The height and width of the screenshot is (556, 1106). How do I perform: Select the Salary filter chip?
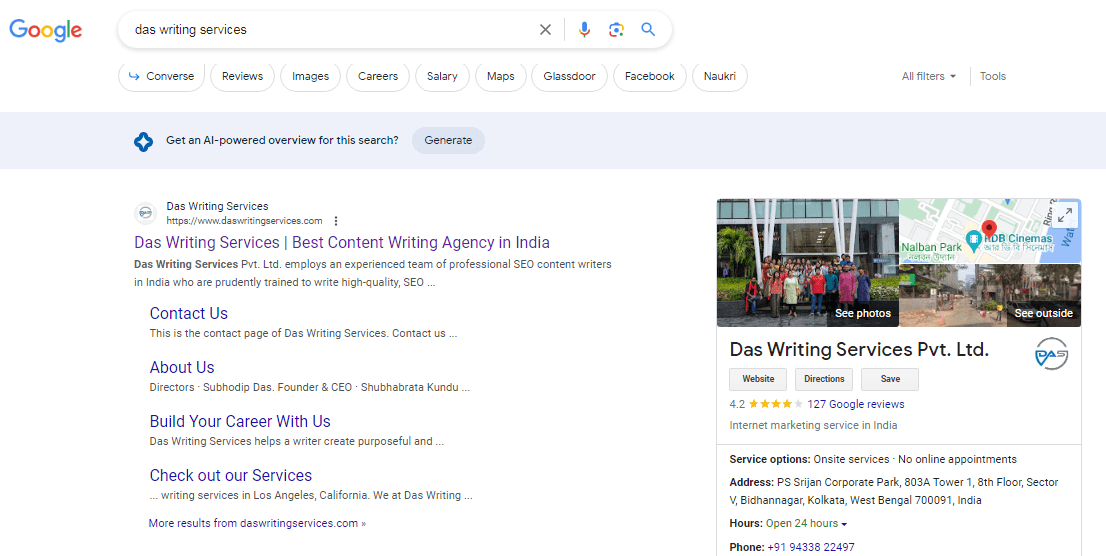click(442, 76)
